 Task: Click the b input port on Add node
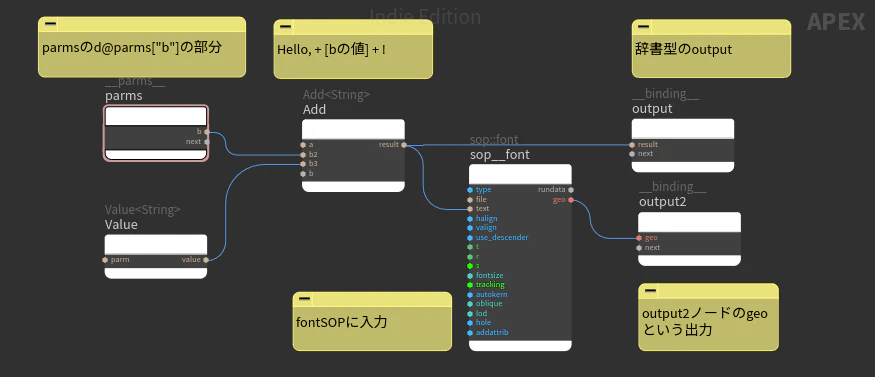(x=303, y=173)
